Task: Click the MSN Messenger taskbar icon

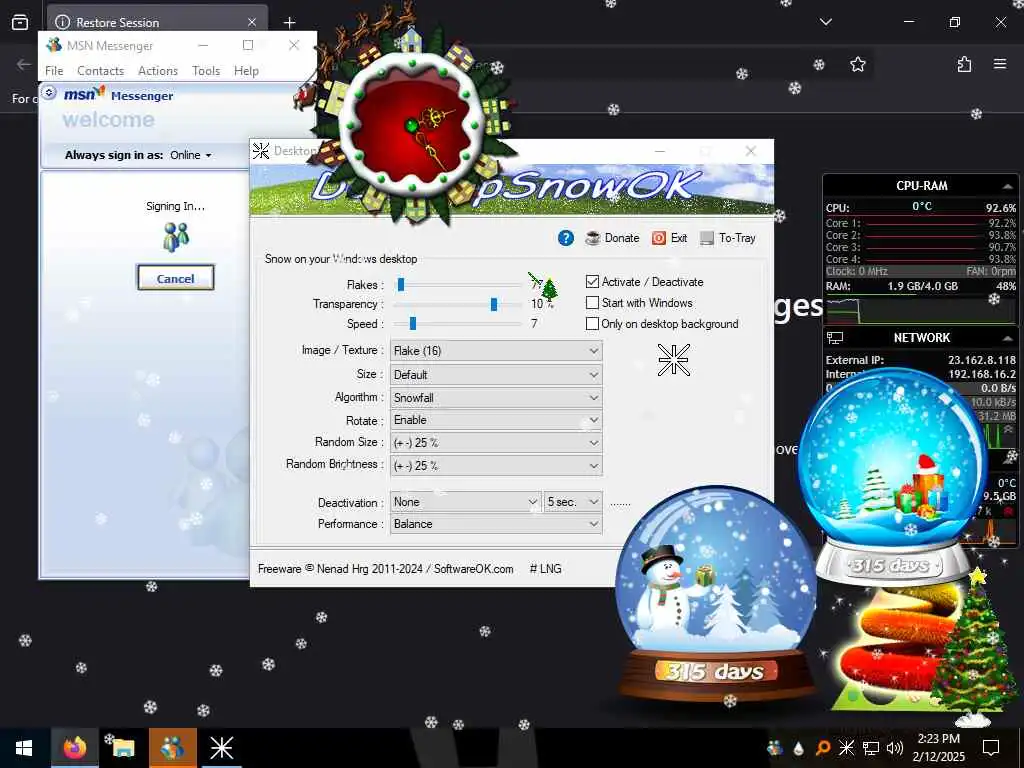Action: 172,747
